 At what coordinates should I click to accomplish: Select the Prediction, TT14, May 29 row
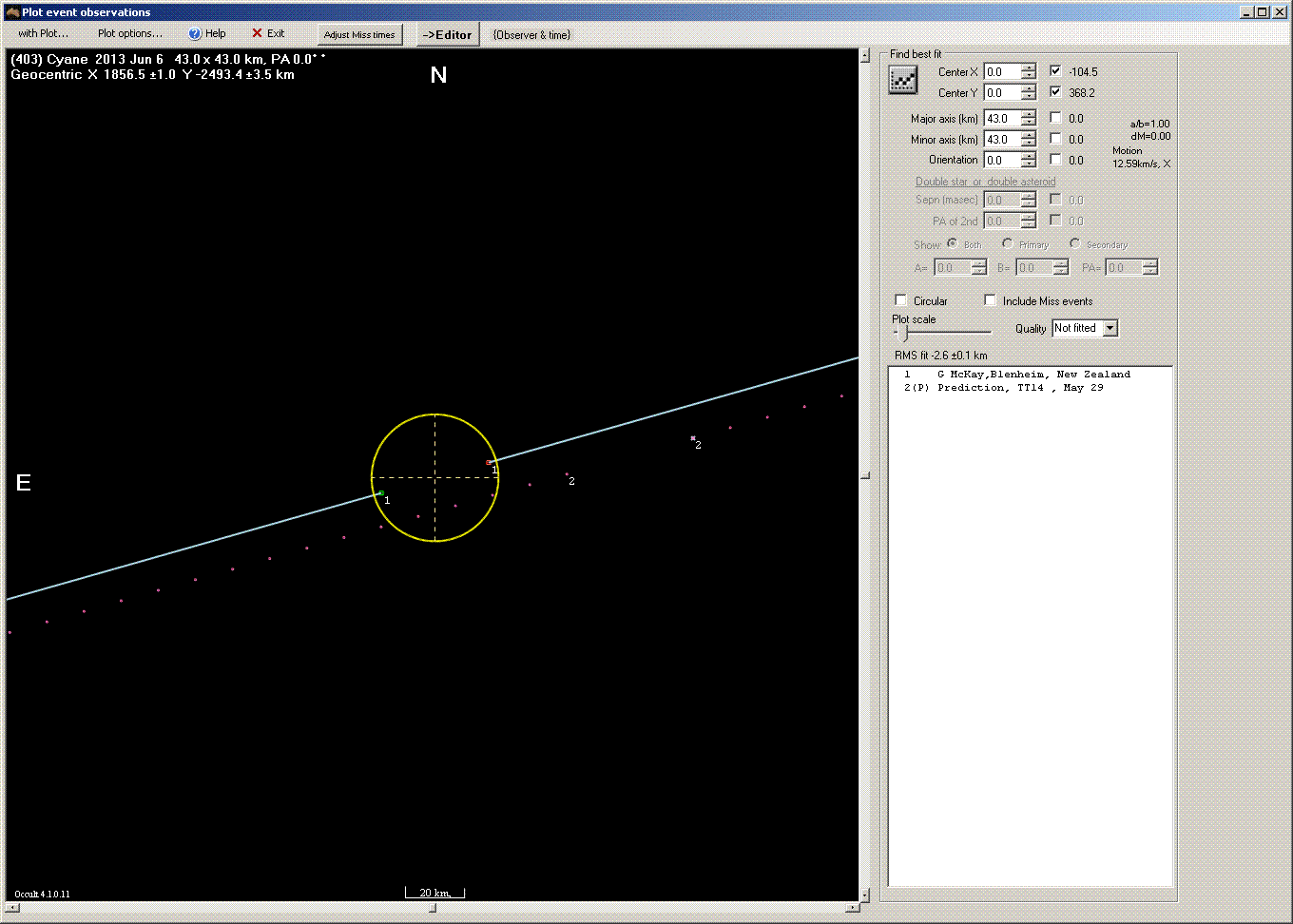[1030, 388]
